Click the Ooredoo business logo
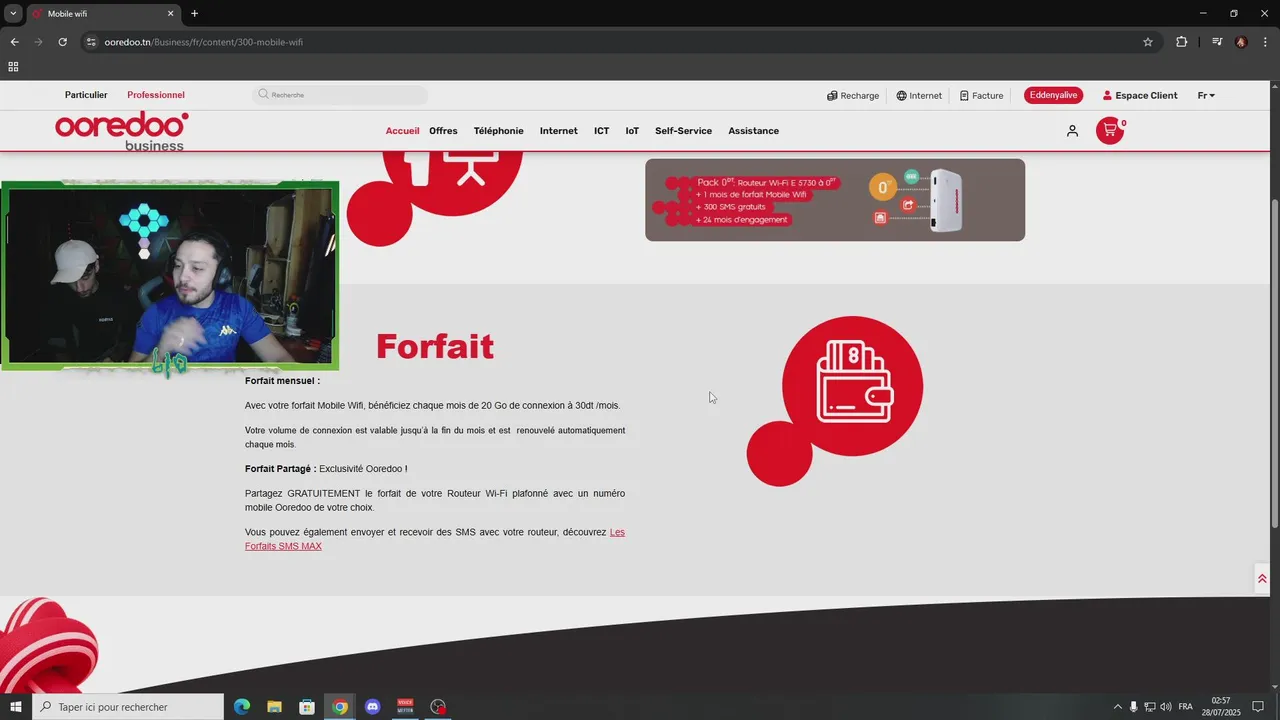The height and width of the screenshot is (720, 1280). click(x=122, y=131)
